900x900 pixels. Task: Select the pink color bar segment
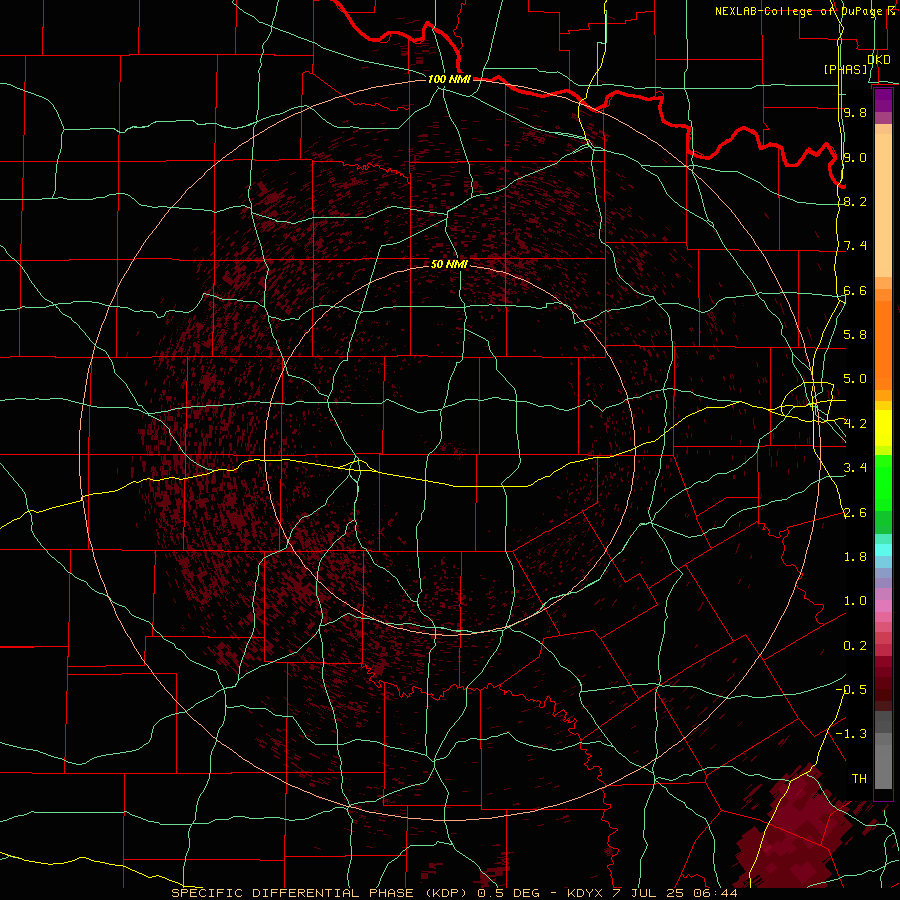coord(883,606)
